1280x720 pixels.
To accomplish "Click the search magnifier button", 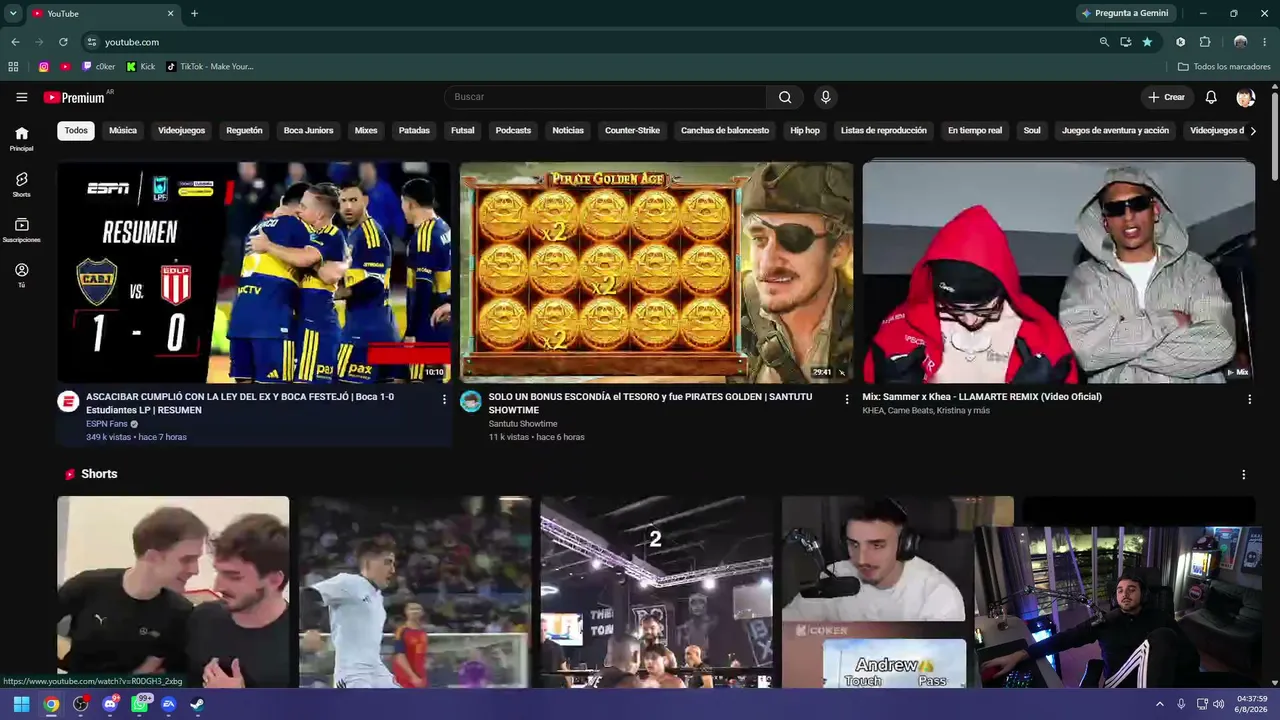I will [x=785, y=97].
